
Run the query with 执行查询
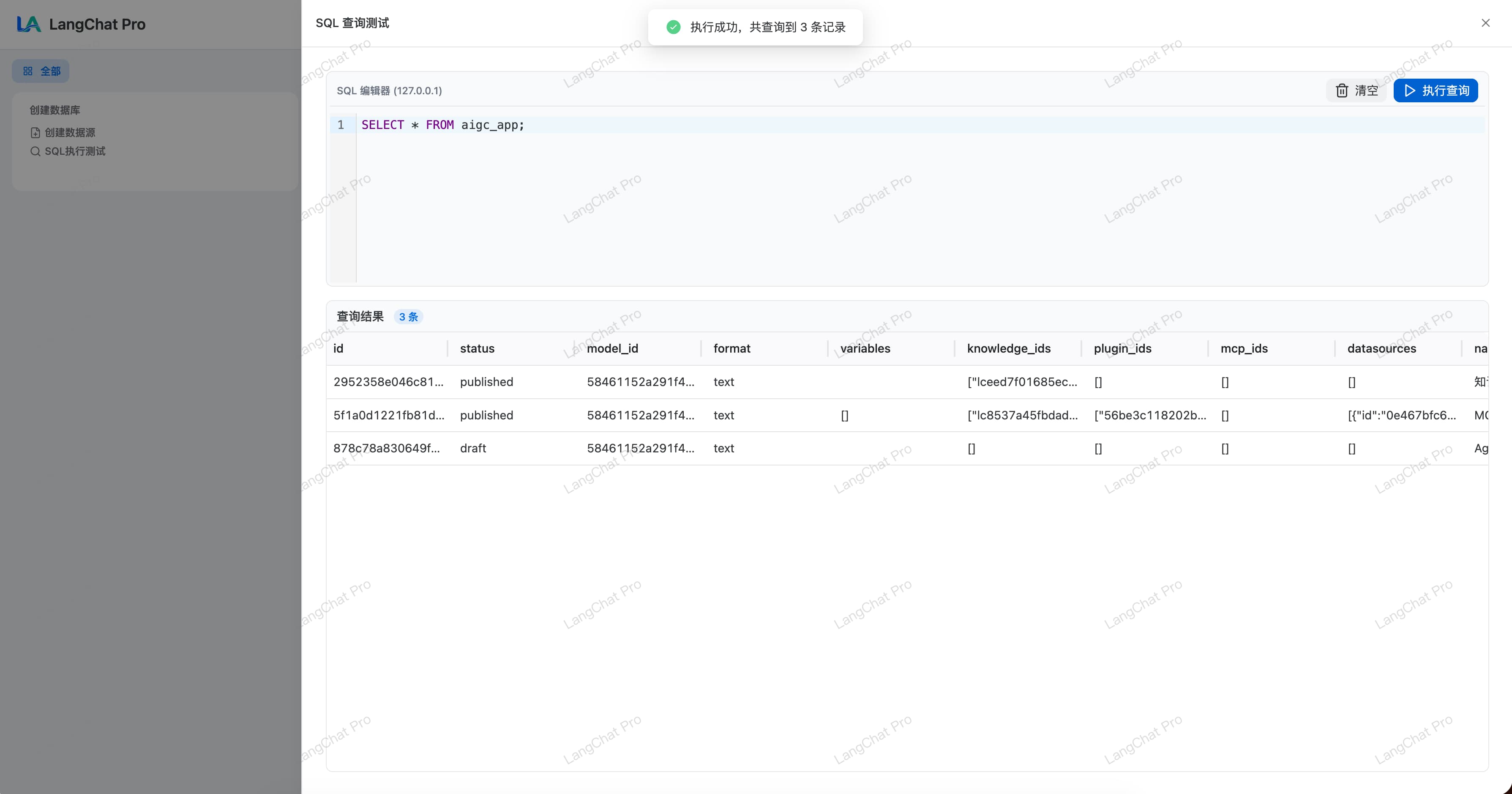(1435, 90)
